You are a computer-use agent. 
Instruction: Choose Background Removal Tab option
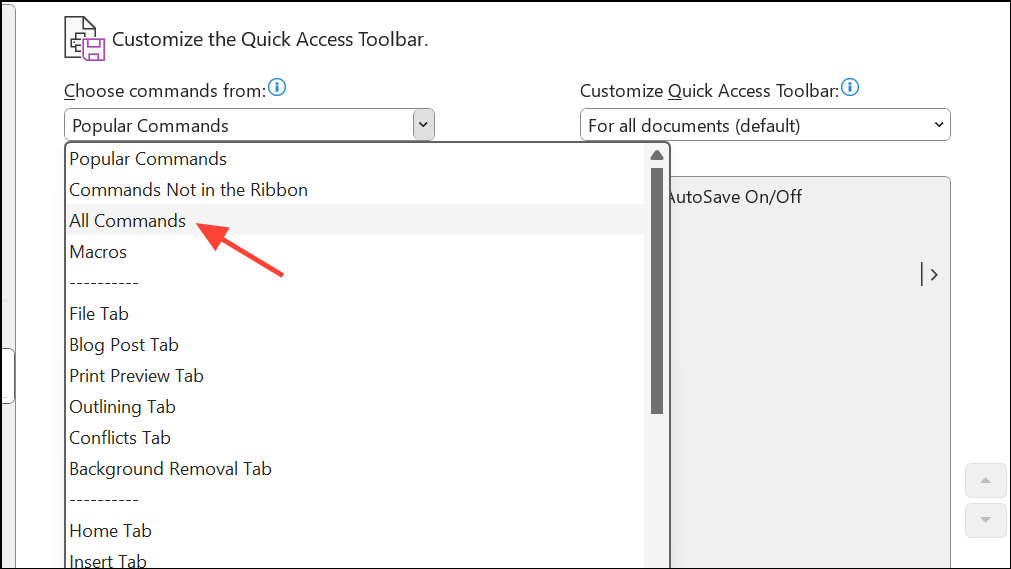tap(170, 469)
